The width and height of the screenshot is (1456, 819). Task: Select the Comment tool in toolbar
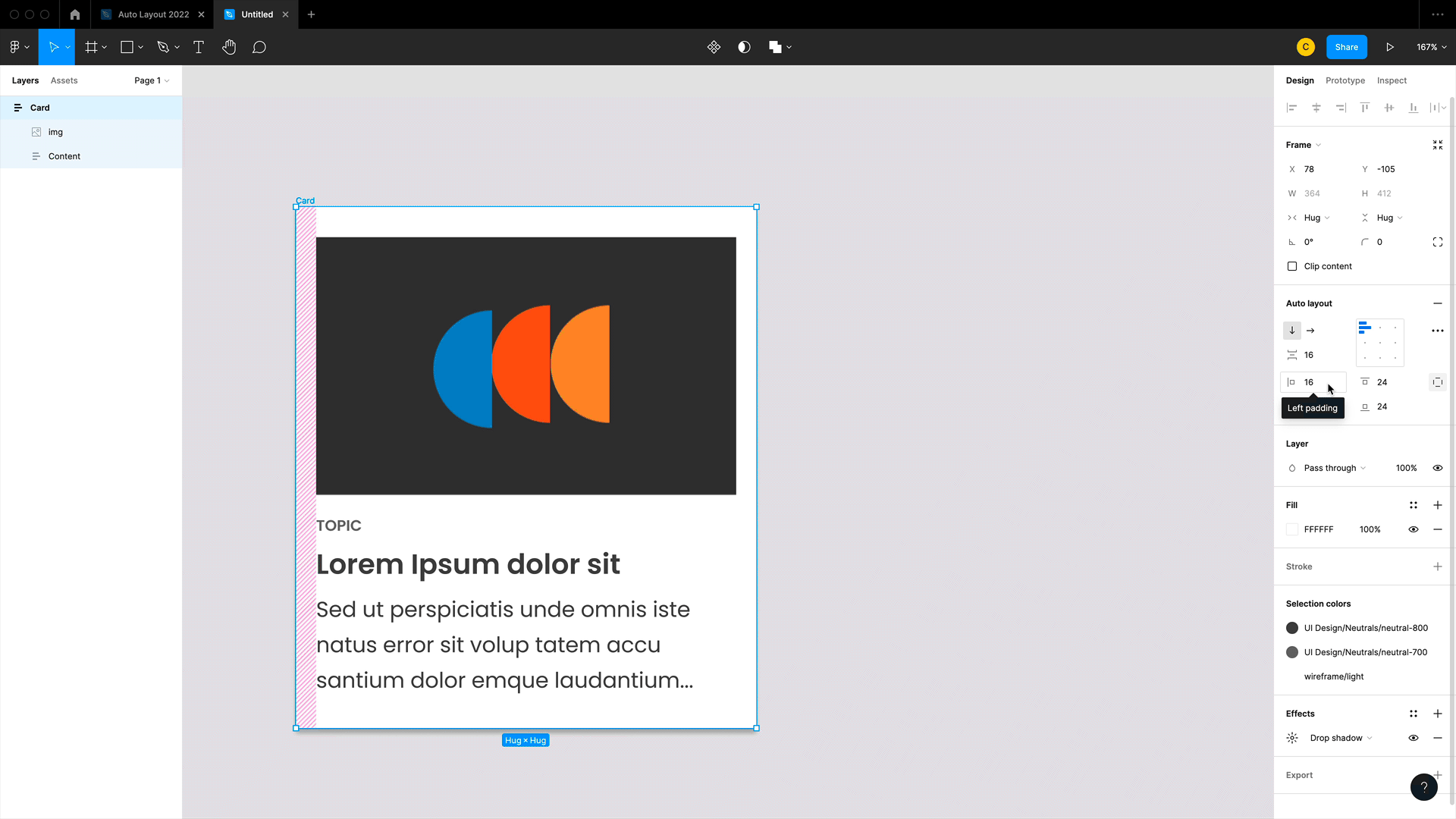pyautogui.click(x=260, y=47)
